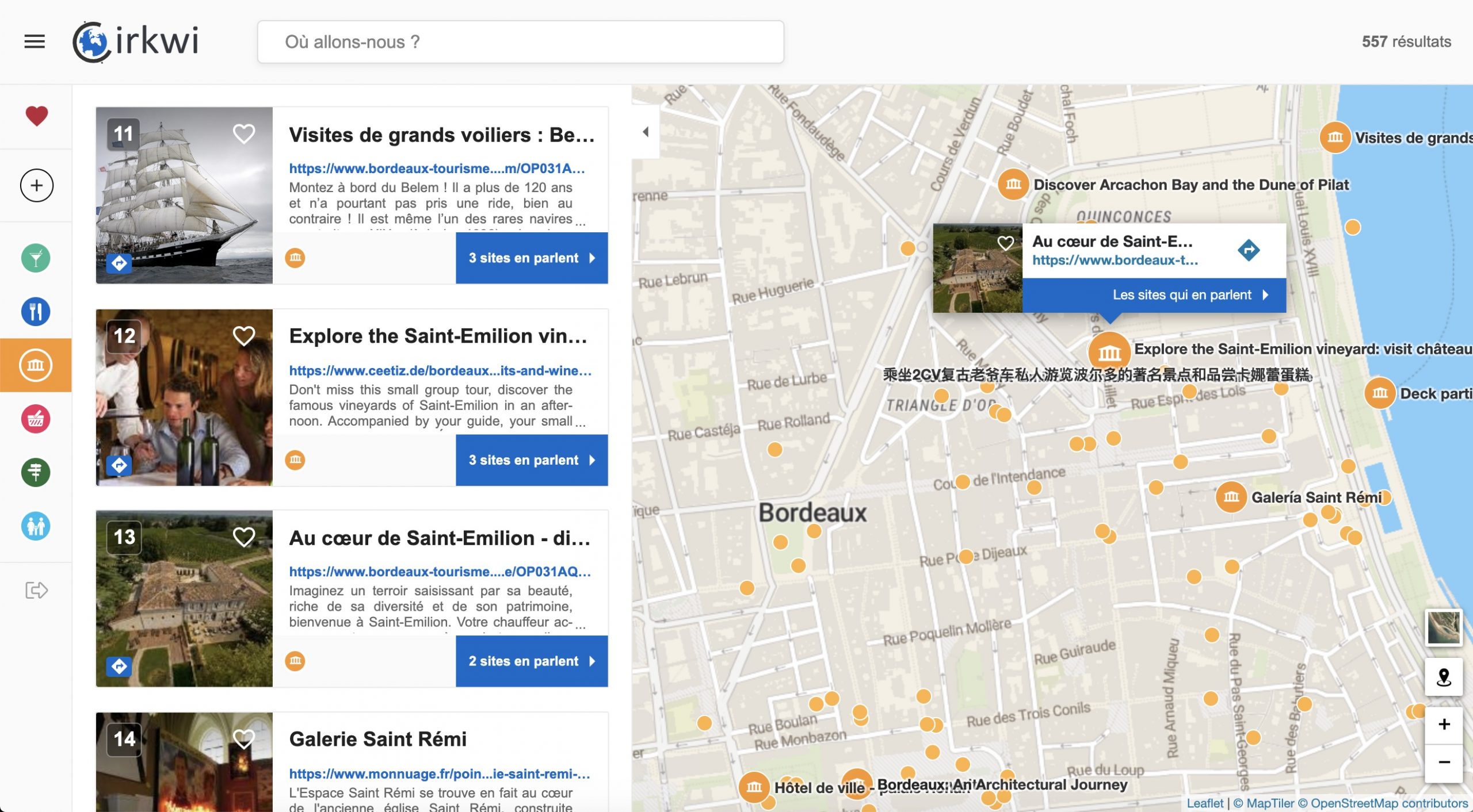Open 'Explore the Saint-Emilion vin…' title

click(x=438, y=336)
